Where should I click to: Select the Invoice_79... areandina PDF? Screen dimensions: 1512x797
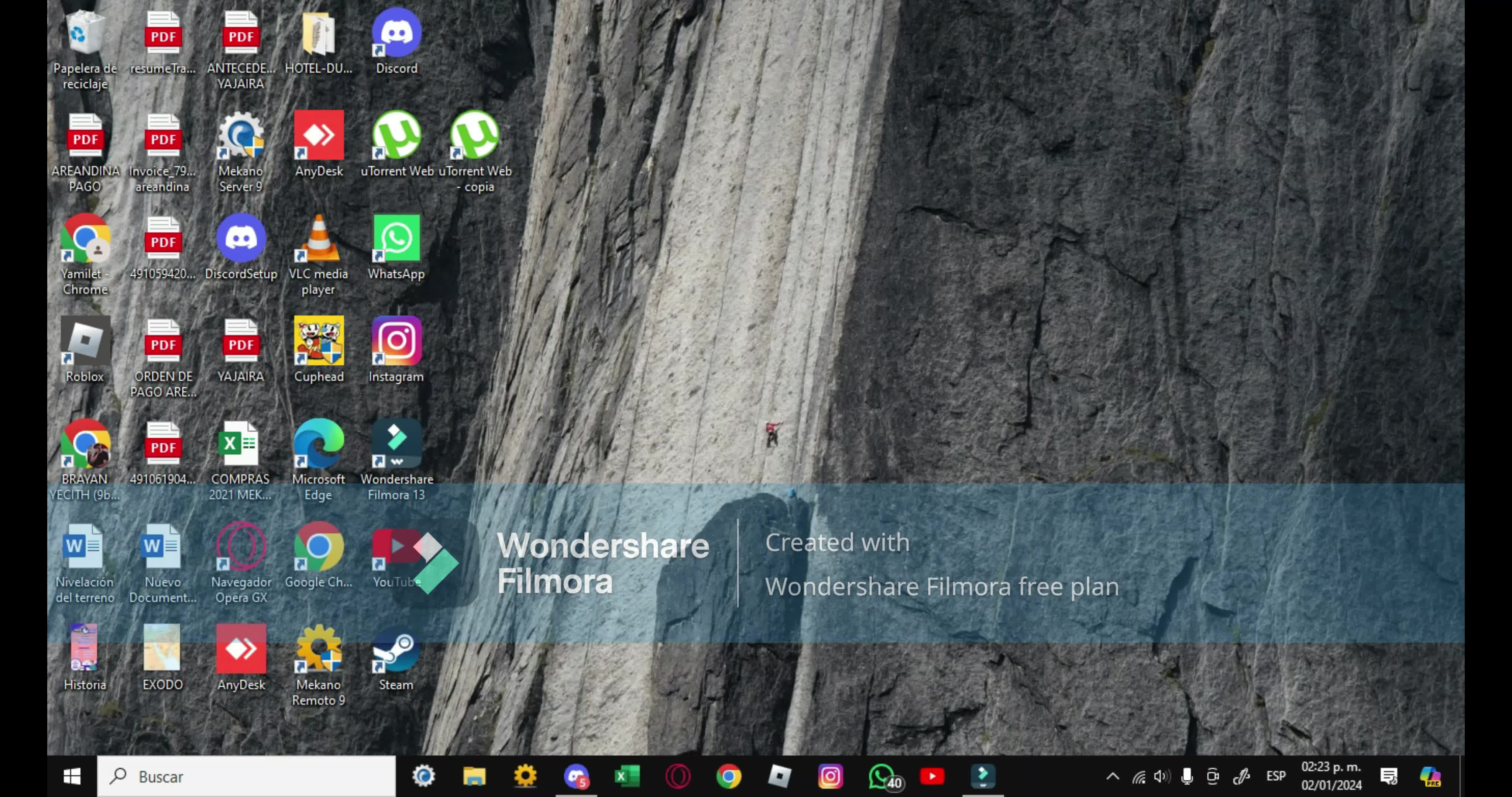[x=162, y=153]
